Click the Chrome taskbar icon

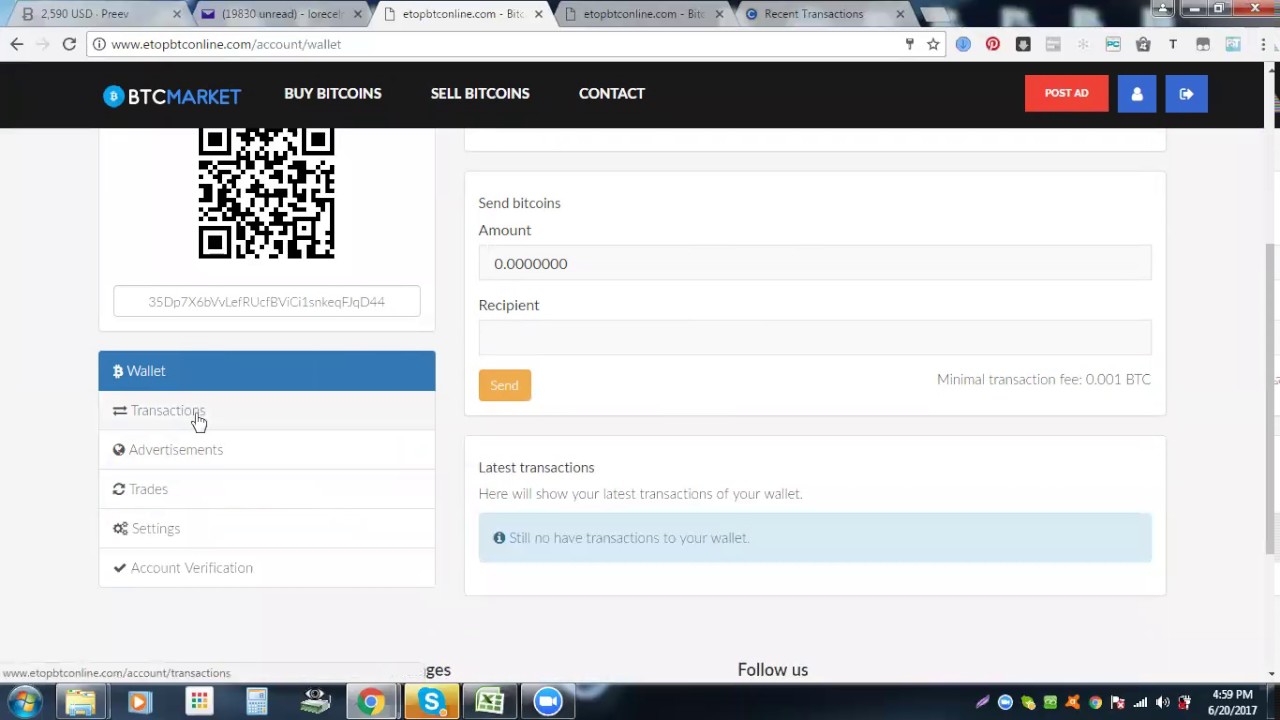[371, 702]
